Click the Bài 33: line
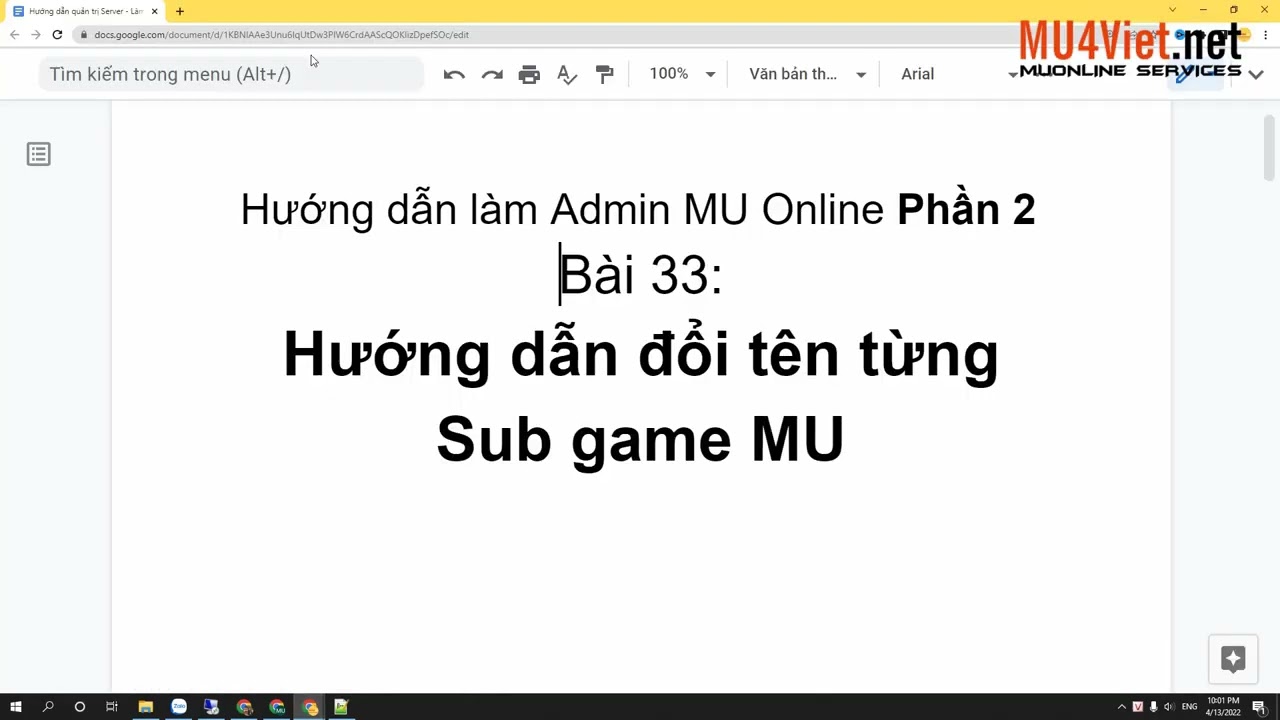 point(640,274)
